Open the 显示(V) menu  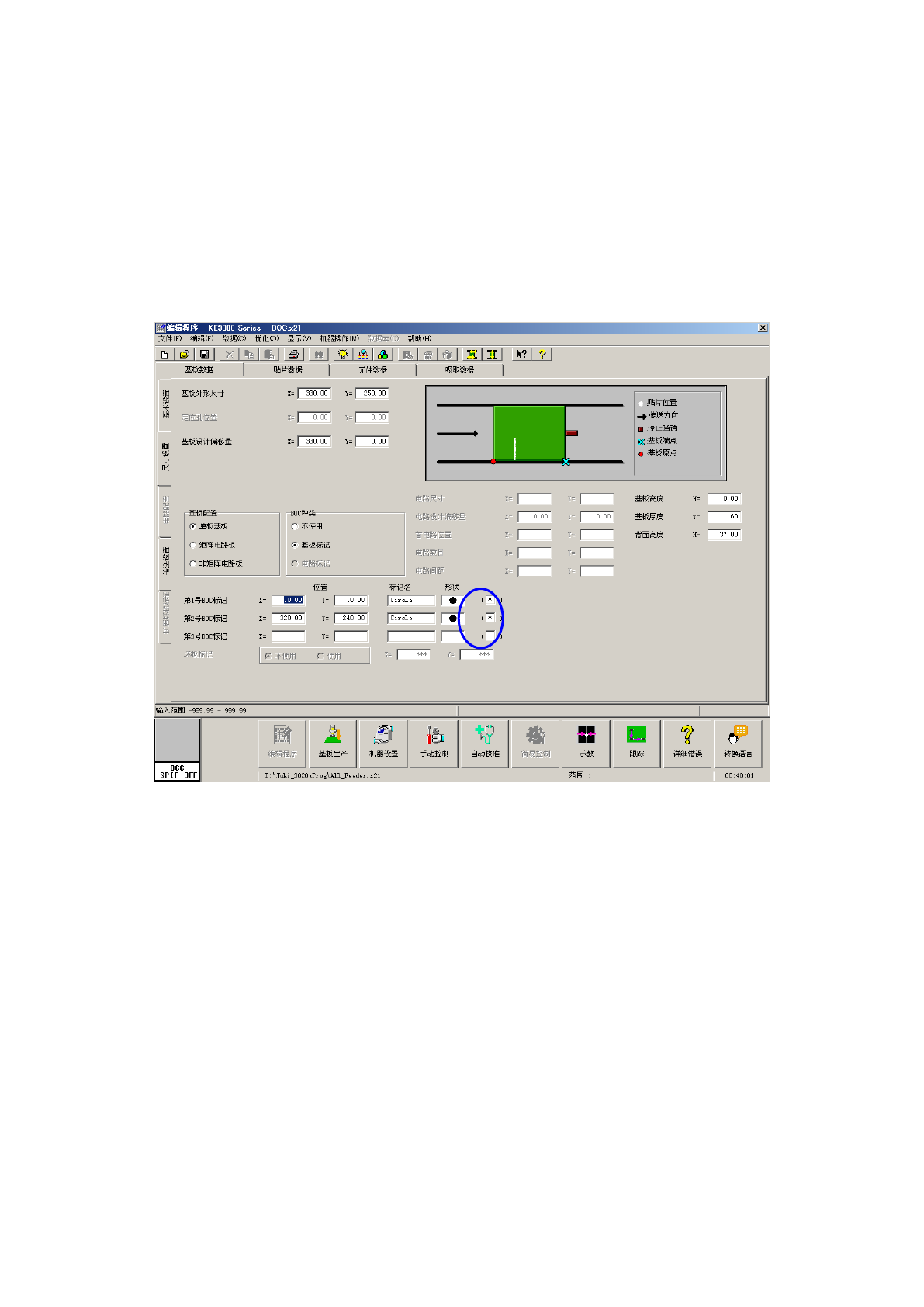click(x=299, y=338)
